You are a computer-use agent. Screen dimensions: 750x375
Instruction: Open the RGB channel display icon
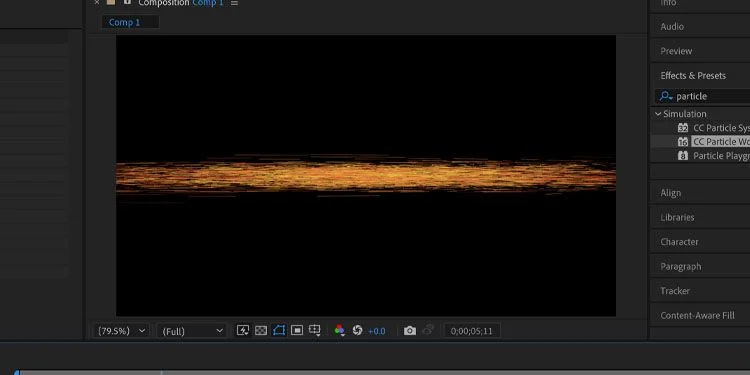pyautogui.click(x=340, y=331)
